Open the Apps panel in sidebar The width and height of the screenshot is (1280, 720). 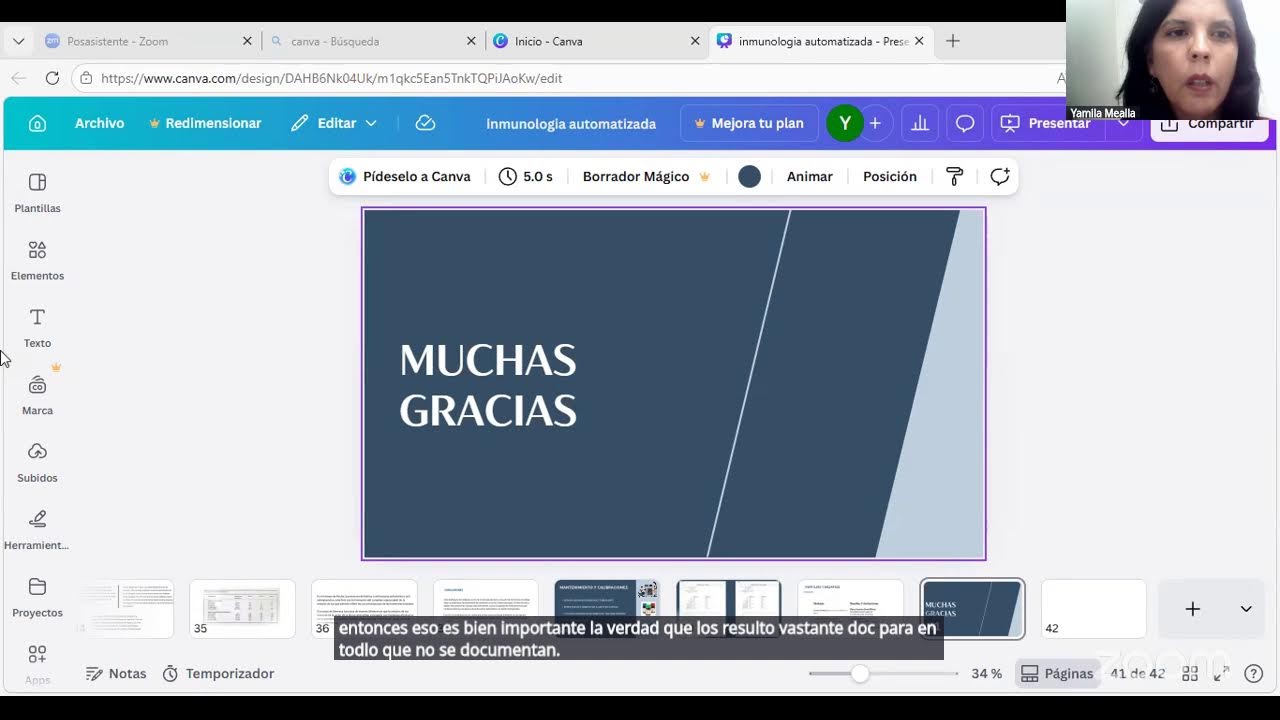point(37,664)
